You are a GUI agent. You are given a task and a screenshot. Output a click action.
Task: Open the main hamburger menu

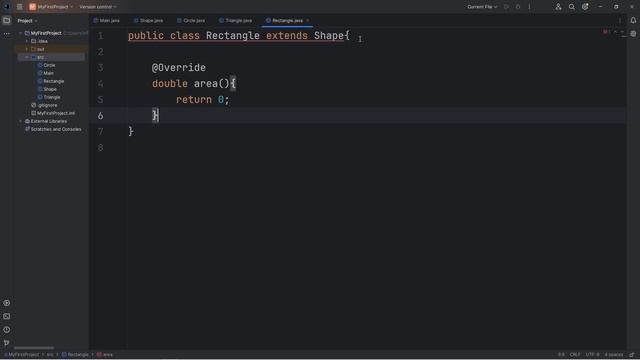point(20,7)
